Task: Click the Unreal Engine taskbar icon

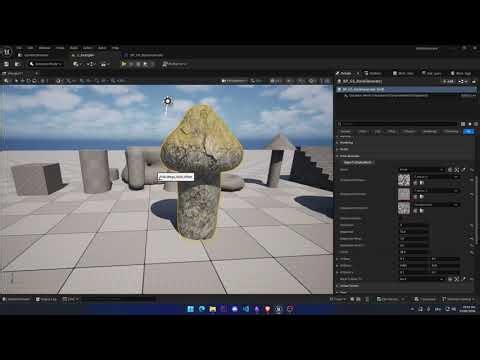Action: (x=279, y=309)
